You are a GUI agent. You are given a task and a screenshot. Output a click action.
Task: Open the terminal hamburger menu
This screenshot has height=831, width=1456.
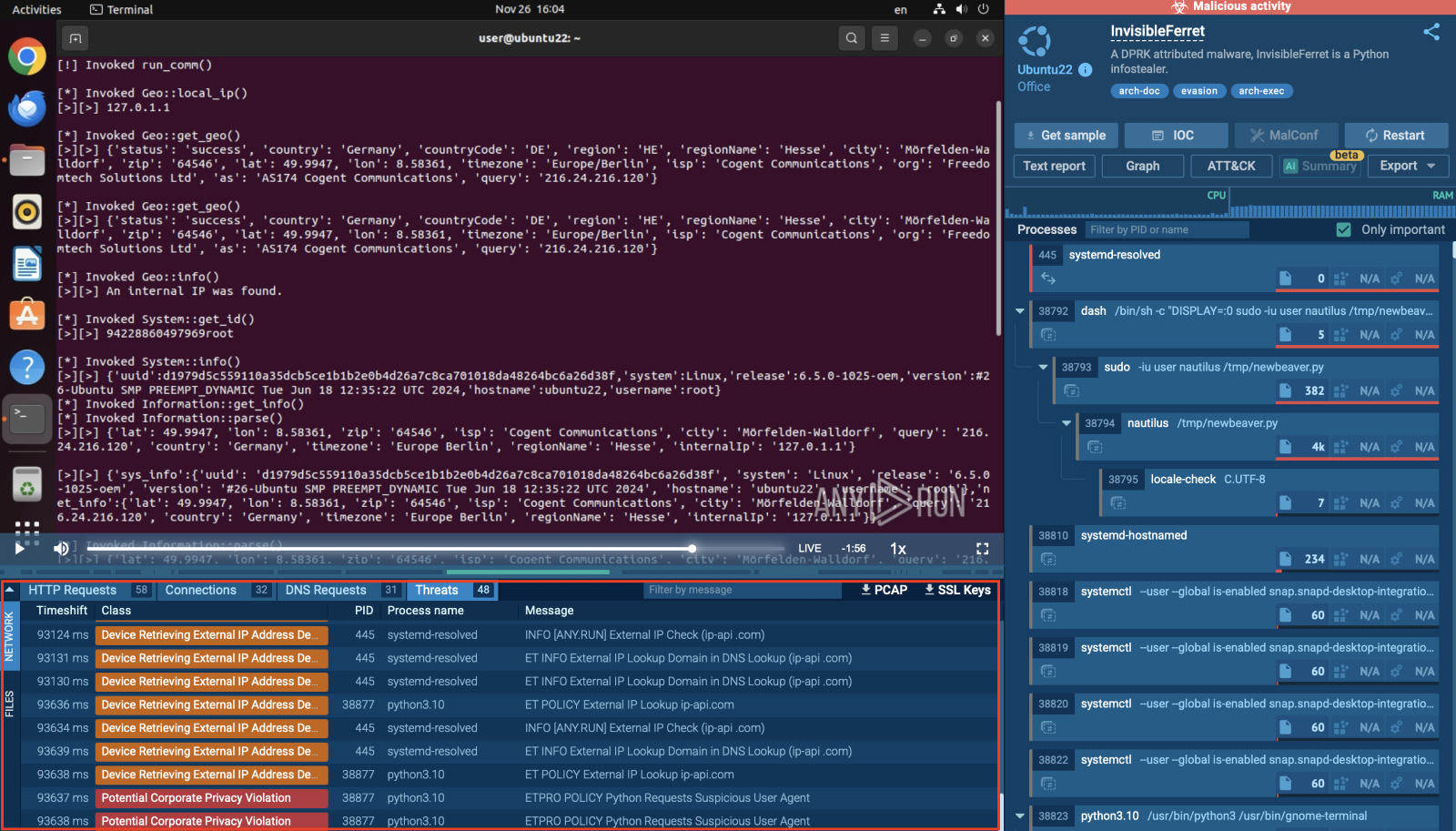(884, 38)
